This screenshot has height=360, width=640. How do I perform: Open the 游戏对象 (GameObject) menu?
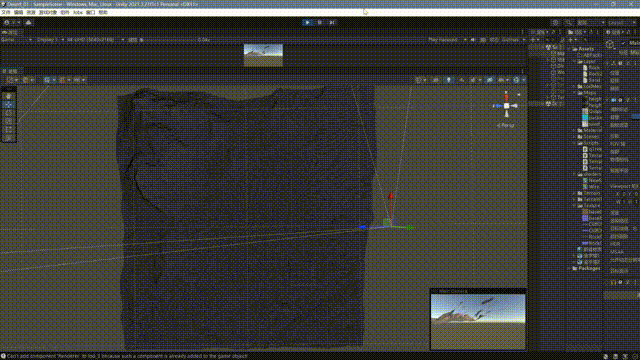[48, 13]
